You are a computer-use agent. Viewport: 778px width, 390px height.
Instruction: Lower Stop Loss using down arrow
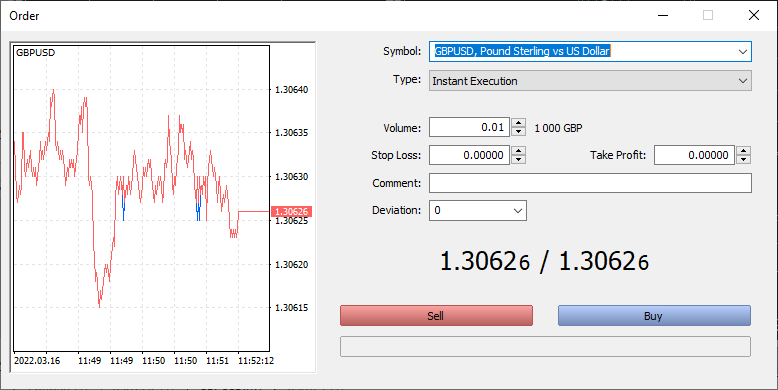pos(519,159)
